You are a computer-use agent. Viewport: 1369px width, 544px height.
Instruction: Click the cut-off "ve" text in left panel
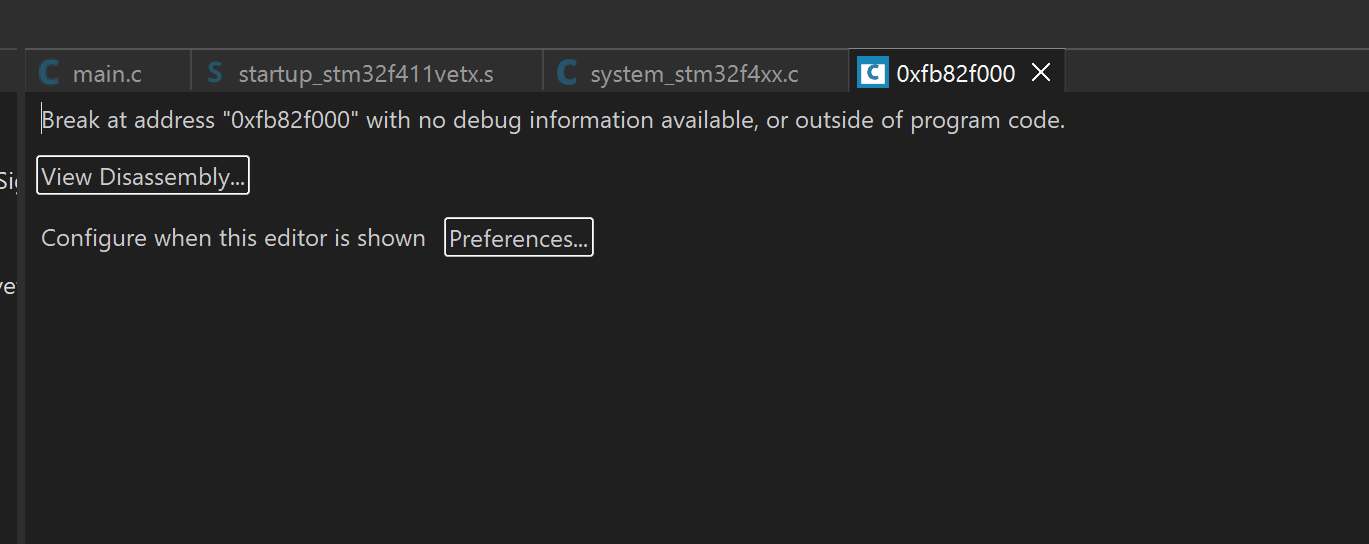click(x=8, y=287)
